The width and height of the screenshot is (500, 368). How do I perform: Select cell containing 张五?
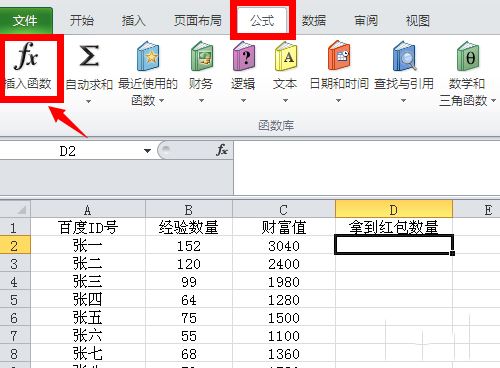point(88,317)
